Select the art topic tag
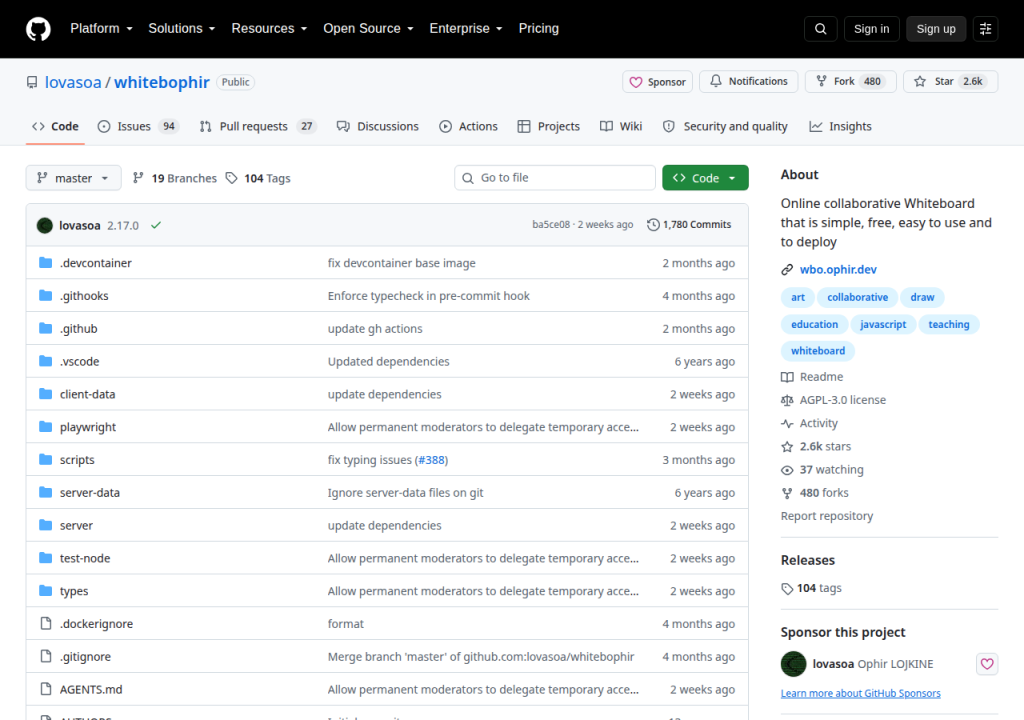The image size is (1024, 720). [x=798, y=297]
